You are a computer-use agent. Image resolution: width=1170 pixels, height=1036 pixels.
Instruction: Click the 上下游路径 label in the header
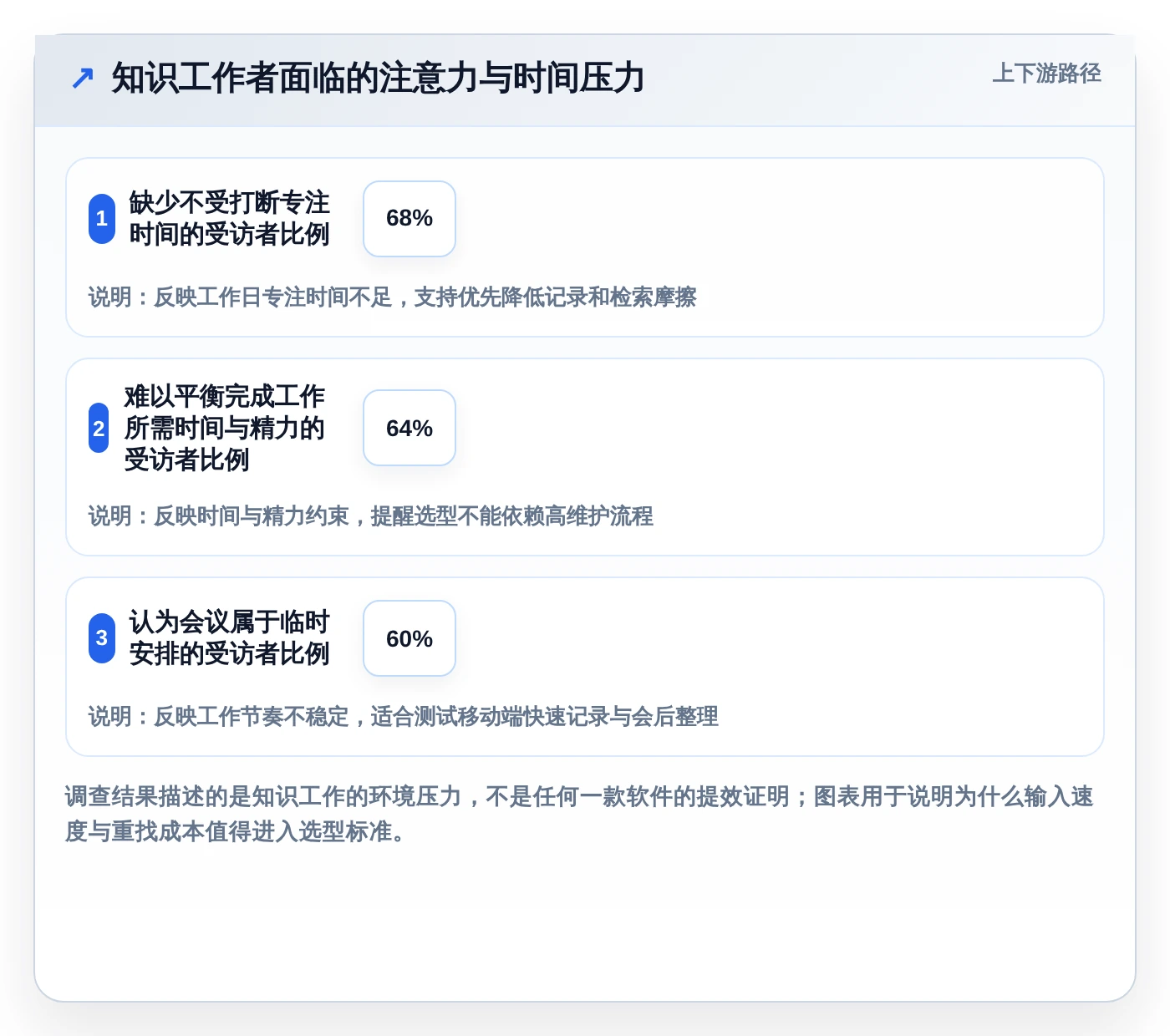(1046, 74)
